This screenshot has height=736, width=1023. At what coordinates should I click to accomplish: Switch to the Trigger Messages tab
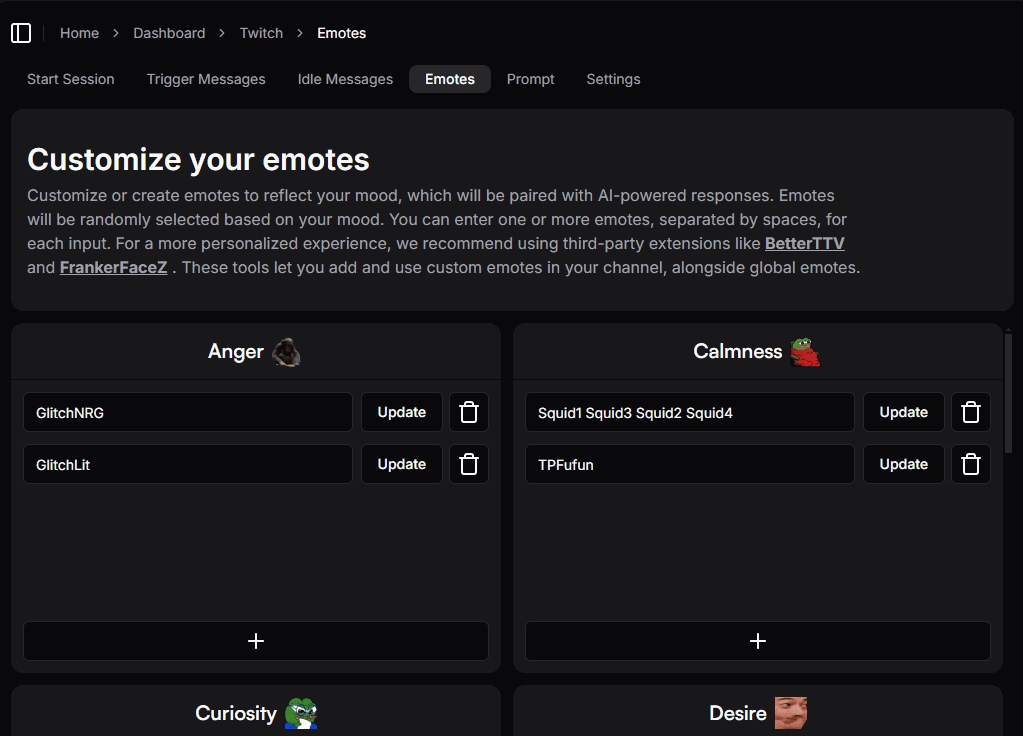point(206,79)
